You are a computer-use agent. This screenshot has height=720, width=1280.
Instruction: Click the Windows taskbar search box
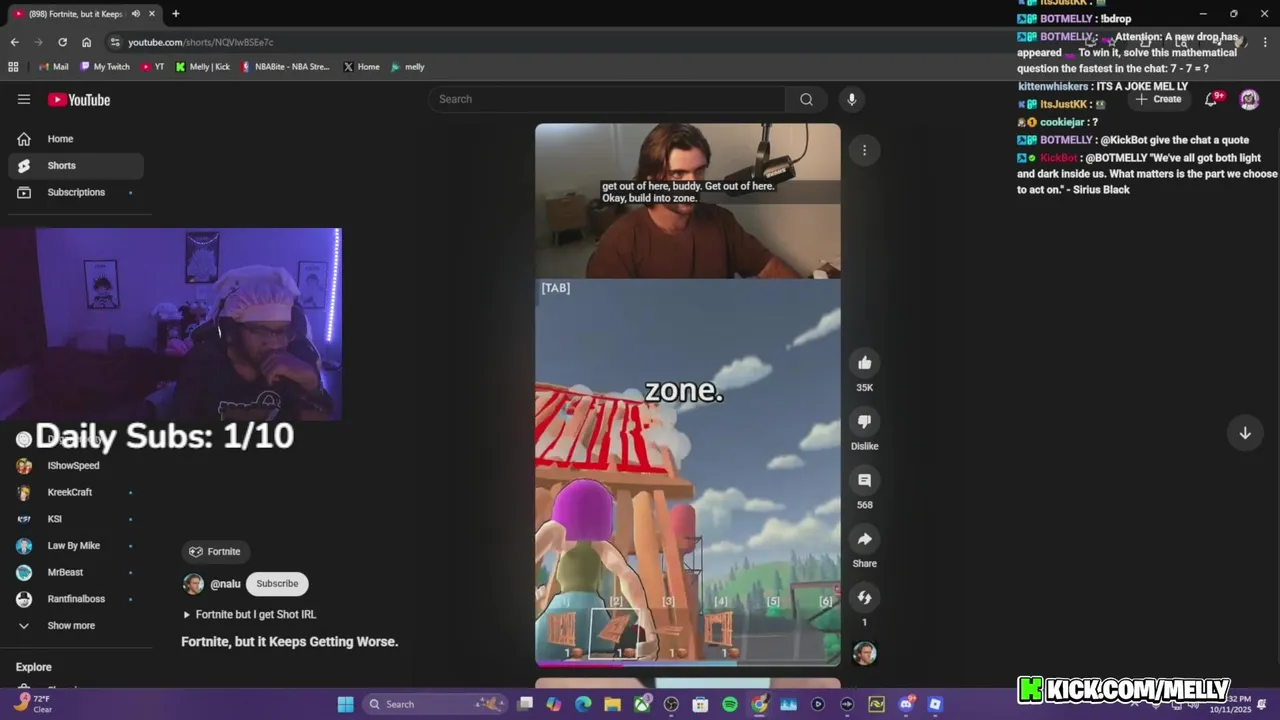(x=433, y=704)
